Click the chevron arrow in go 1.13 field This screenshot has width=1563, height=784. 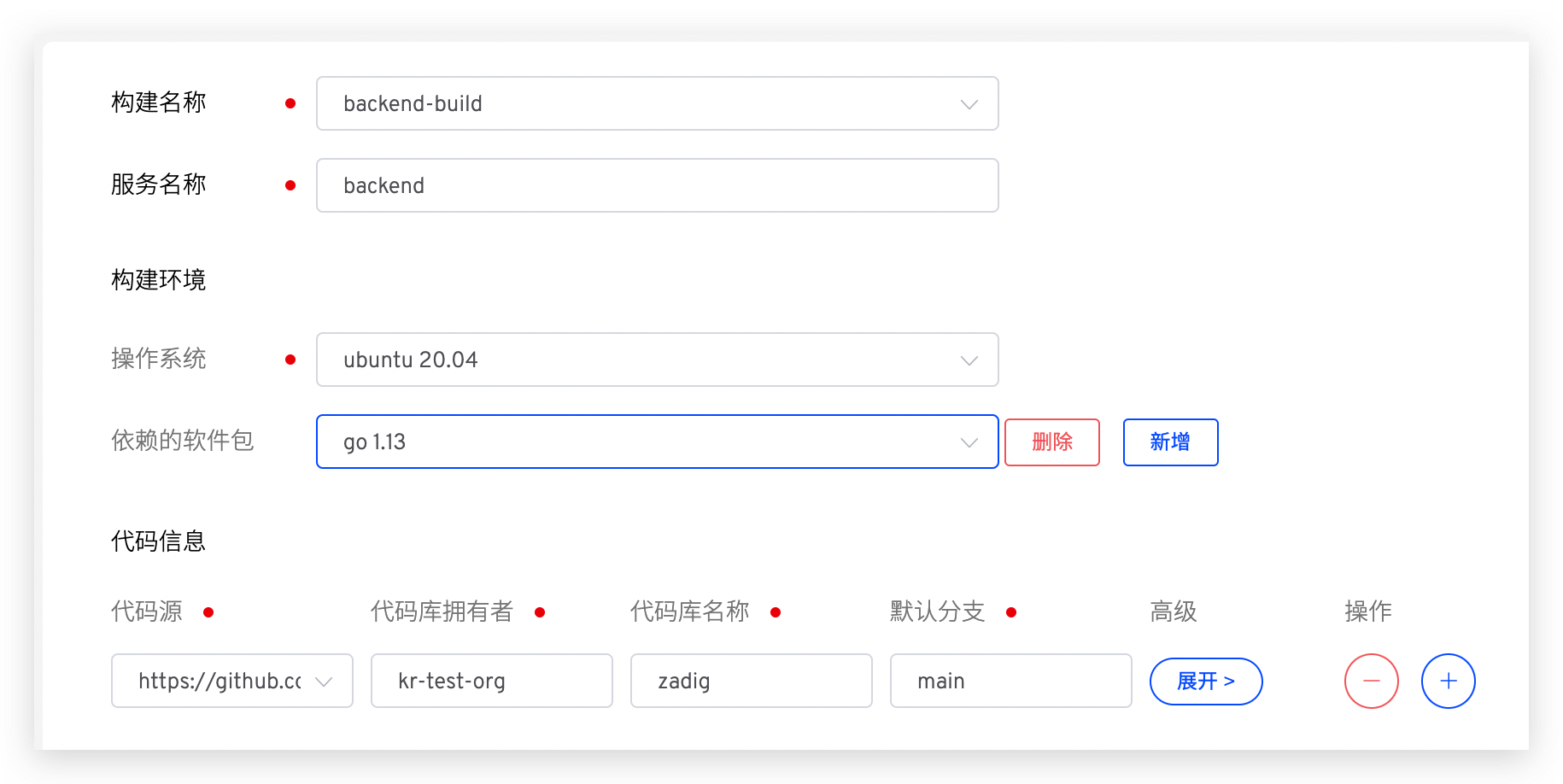969,442
